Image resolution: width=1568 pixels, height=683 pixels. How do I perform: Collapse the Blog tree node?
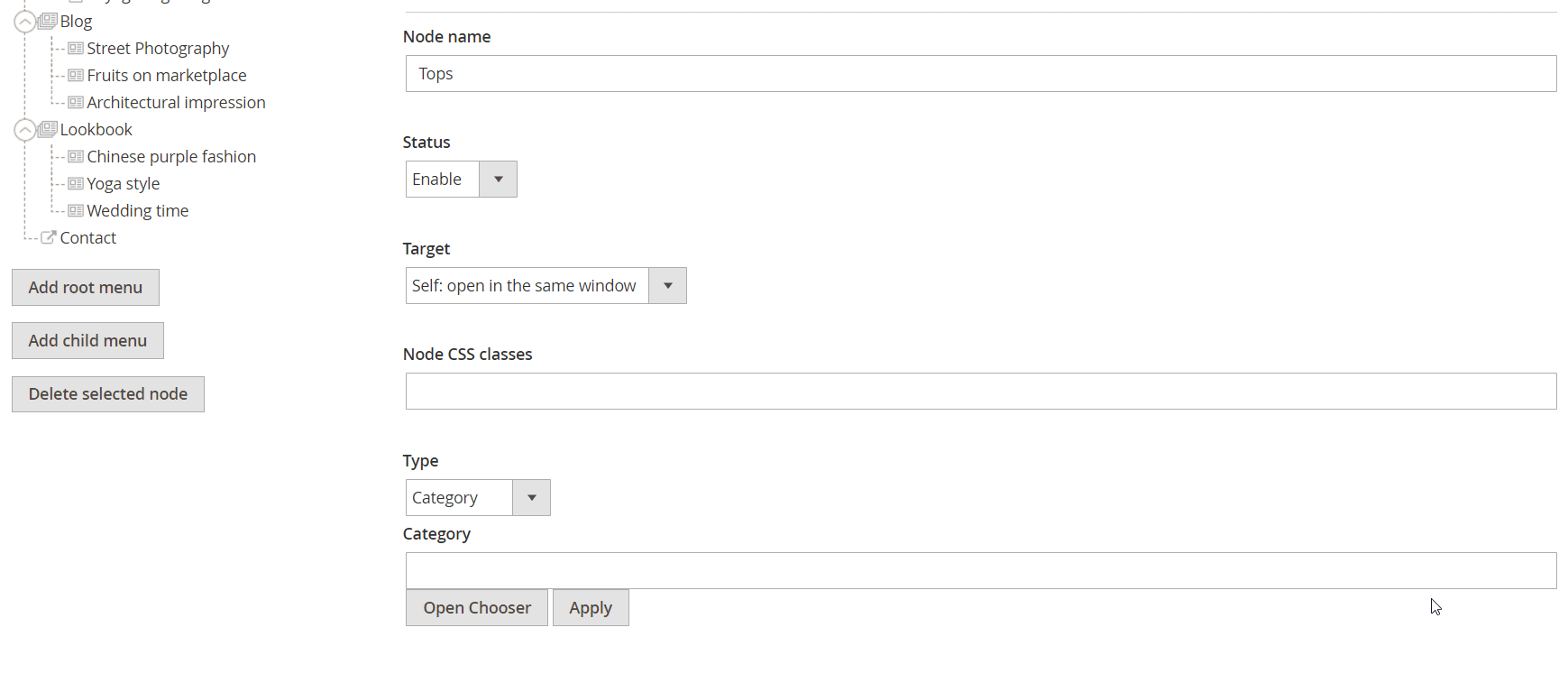pyautogui.click(x=25, y=22)
